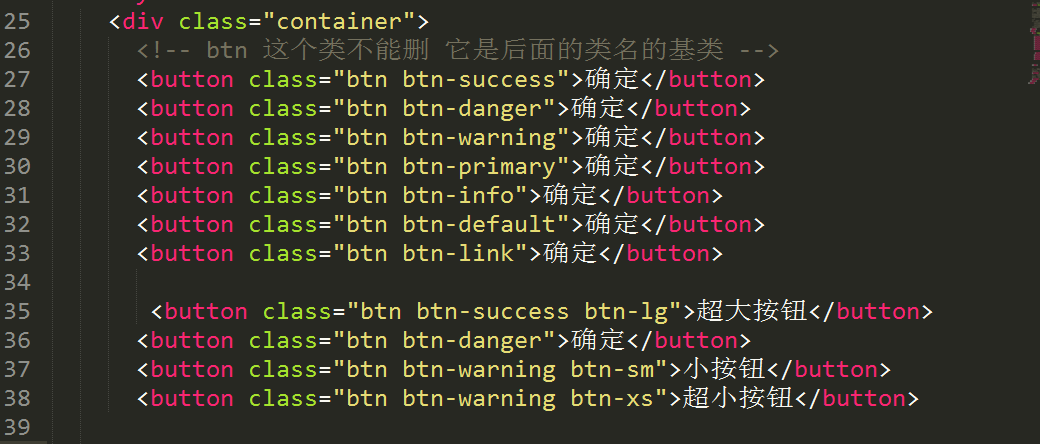Click the 小按钮 text on line 37
This screenshot has width=1040, height=444.
point(724,369)
